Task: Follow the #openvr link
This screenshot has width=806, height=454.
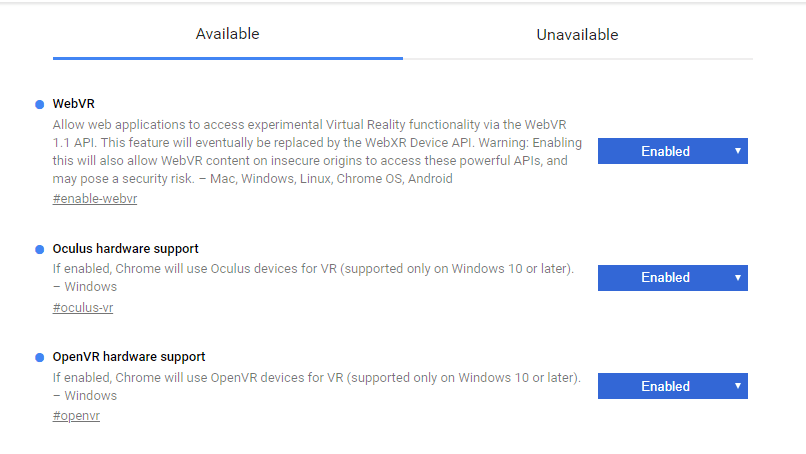Action: [x=76, y=416]
